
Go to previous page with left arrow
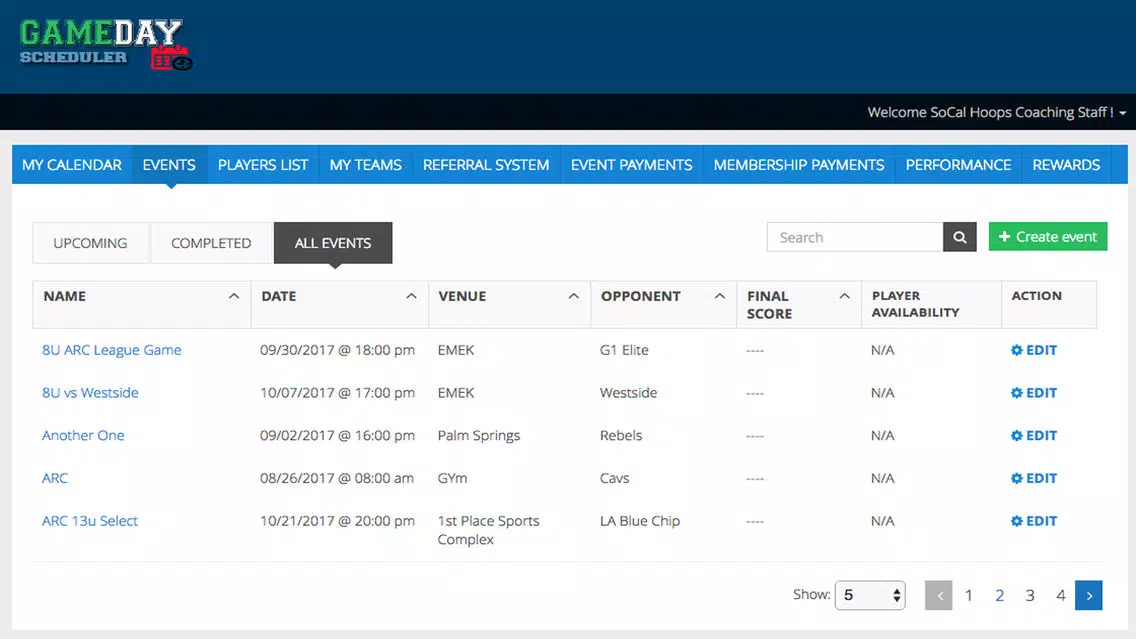click(939, 596)
